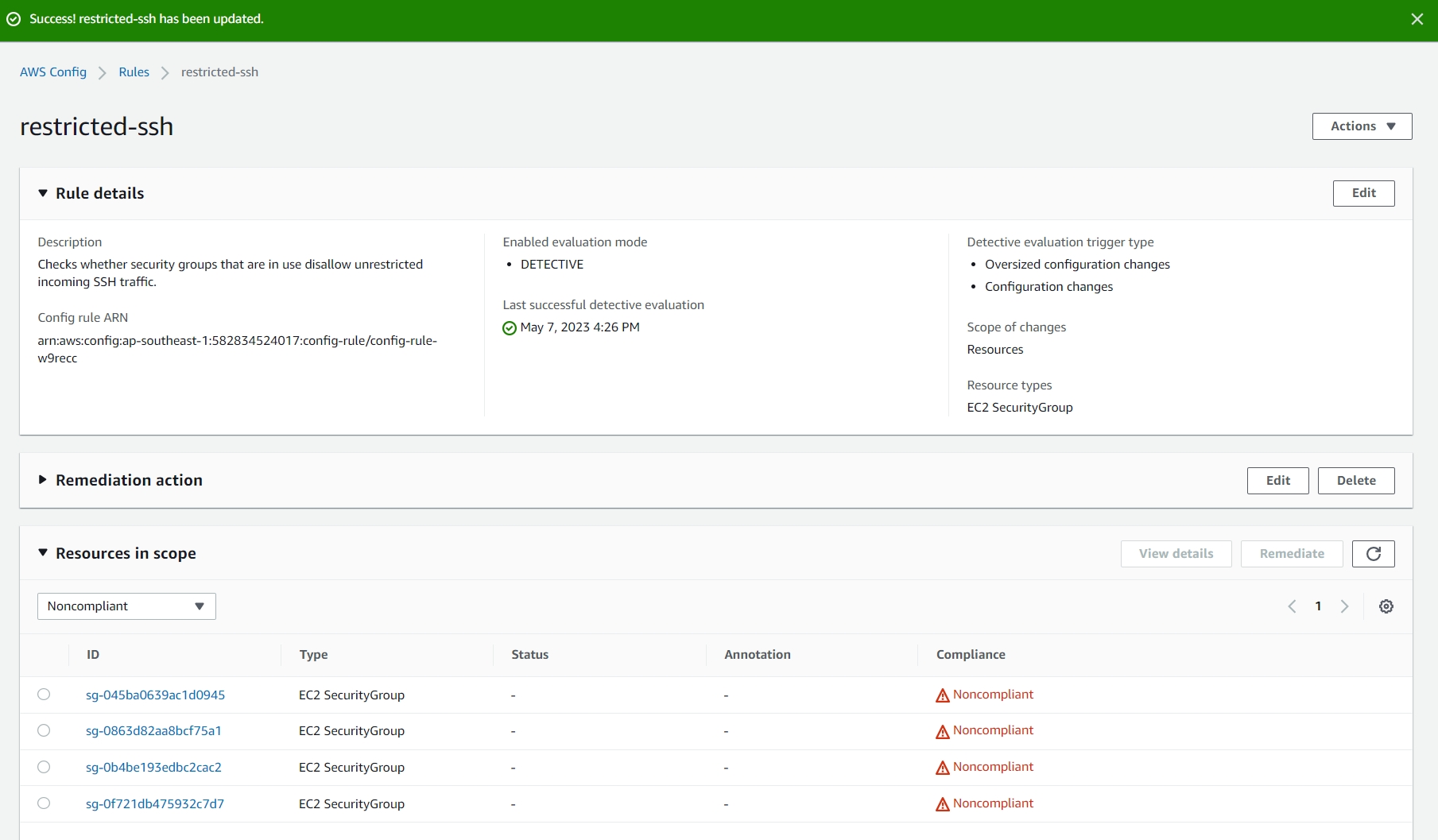1438x840 pixels.
Task: Go to next page of resources
Action: [x=1344, y=606]
